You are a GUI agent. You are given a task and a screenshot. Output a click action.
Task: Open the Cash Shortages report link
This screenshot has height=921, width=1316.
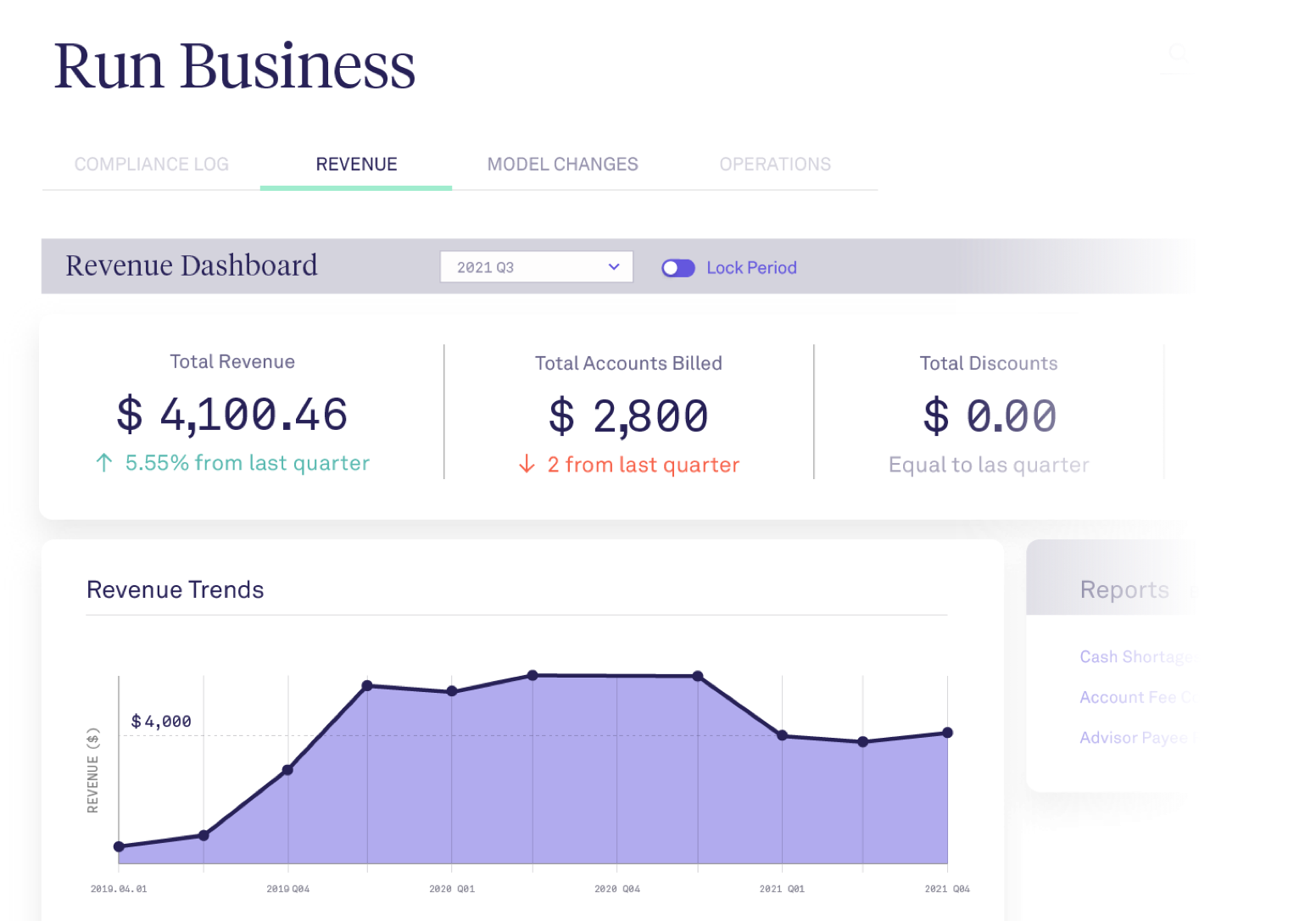click(x=1138, y=657)
